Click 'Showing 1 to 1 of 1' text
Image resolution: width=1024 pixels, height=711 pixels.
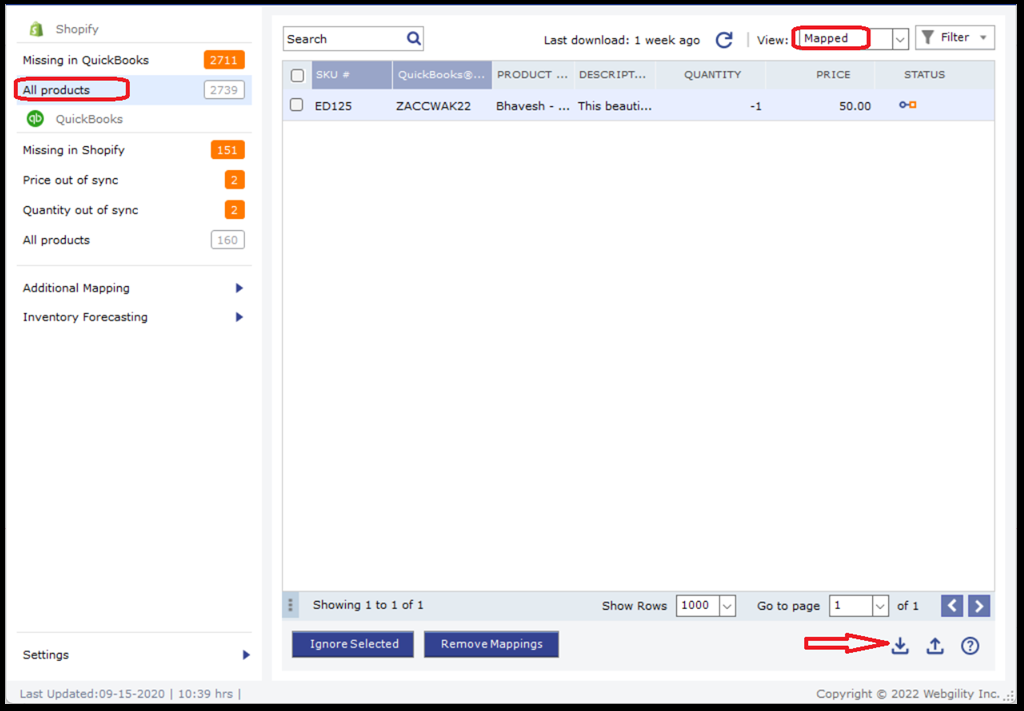(x=368, y=605)
